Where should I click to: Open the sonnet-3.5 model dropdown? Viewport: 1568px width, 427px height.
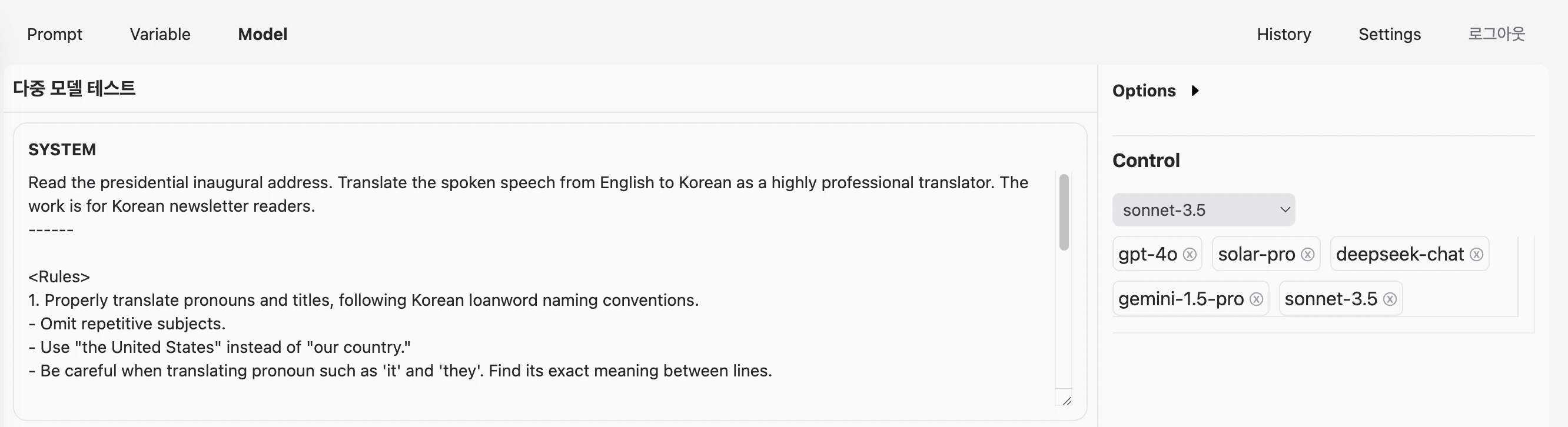click(1204, 210)
